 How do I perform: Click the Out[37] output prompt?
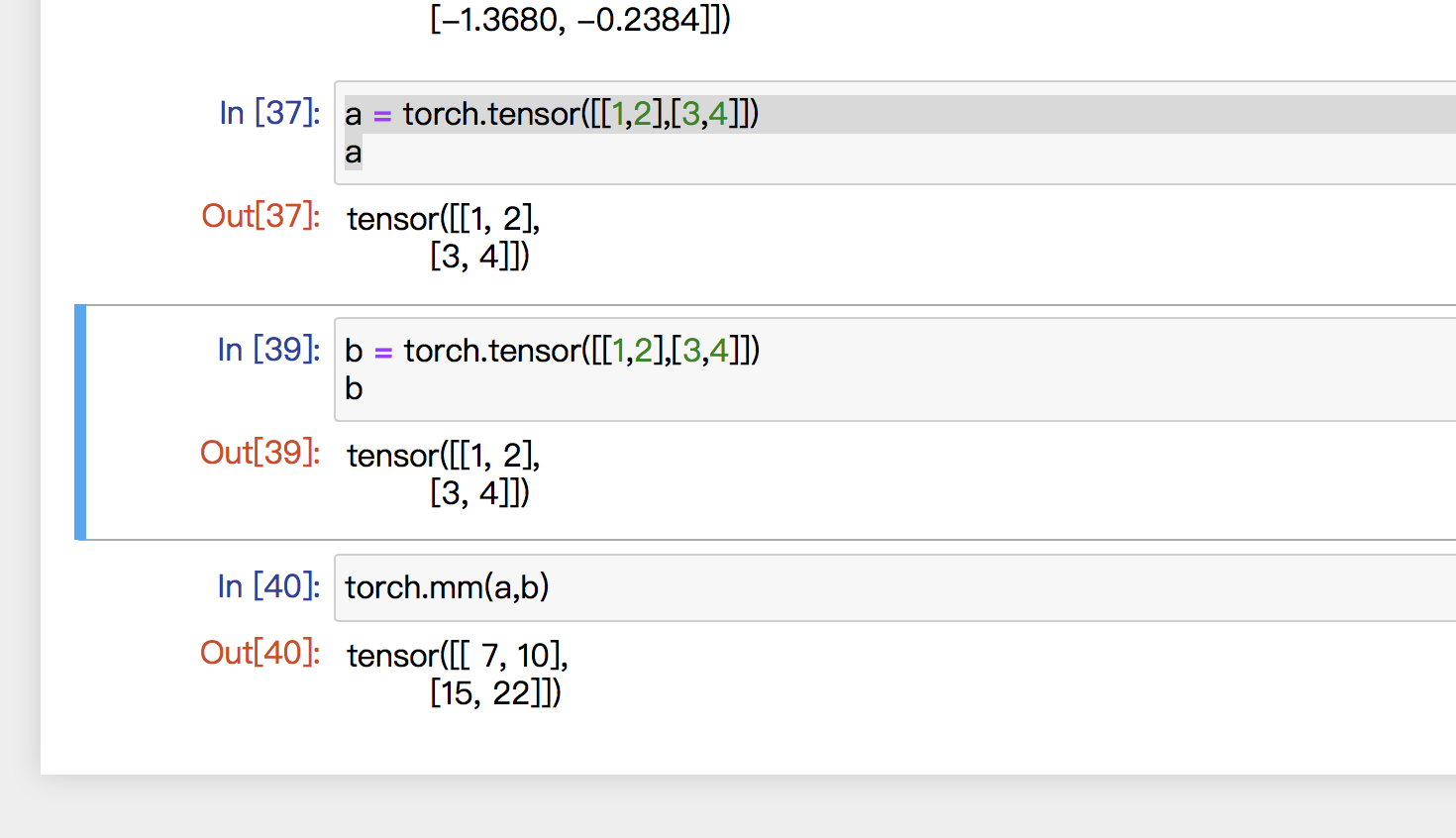[x=260, y=216]
